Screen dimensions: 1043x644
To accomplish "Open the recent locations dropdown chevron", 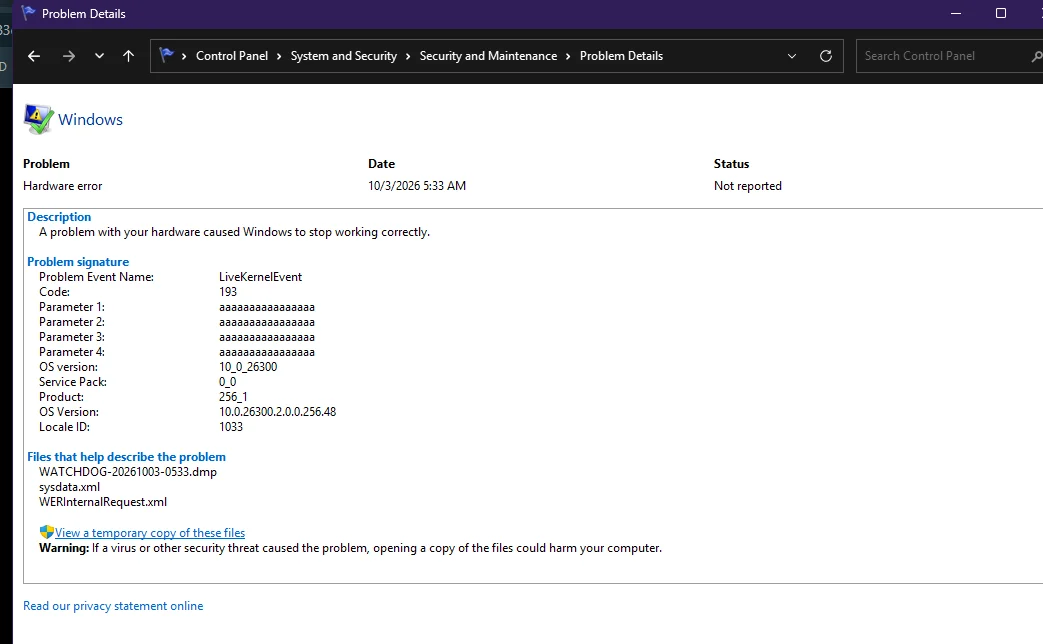I will pyautogui.click(x=99, y=56).
